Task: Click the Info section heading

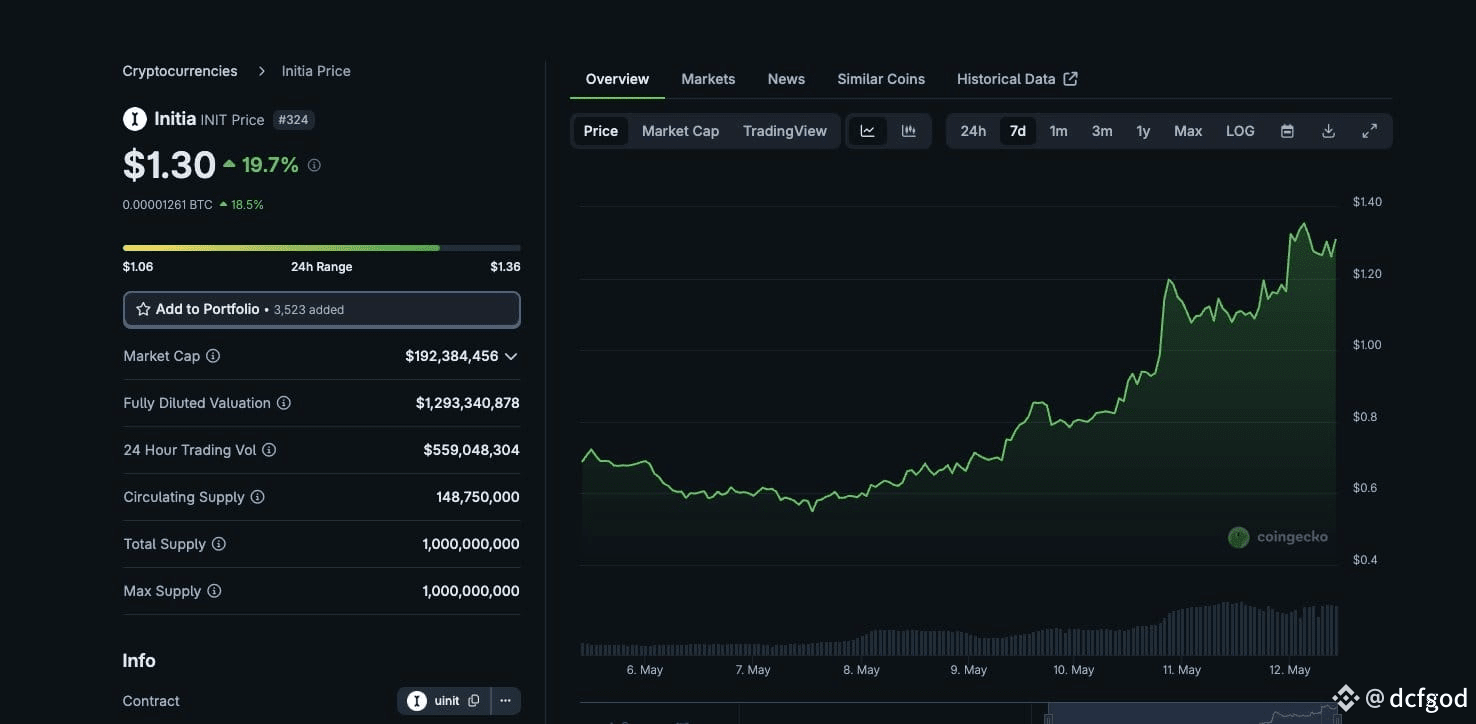Action: [x=139, y=661]
